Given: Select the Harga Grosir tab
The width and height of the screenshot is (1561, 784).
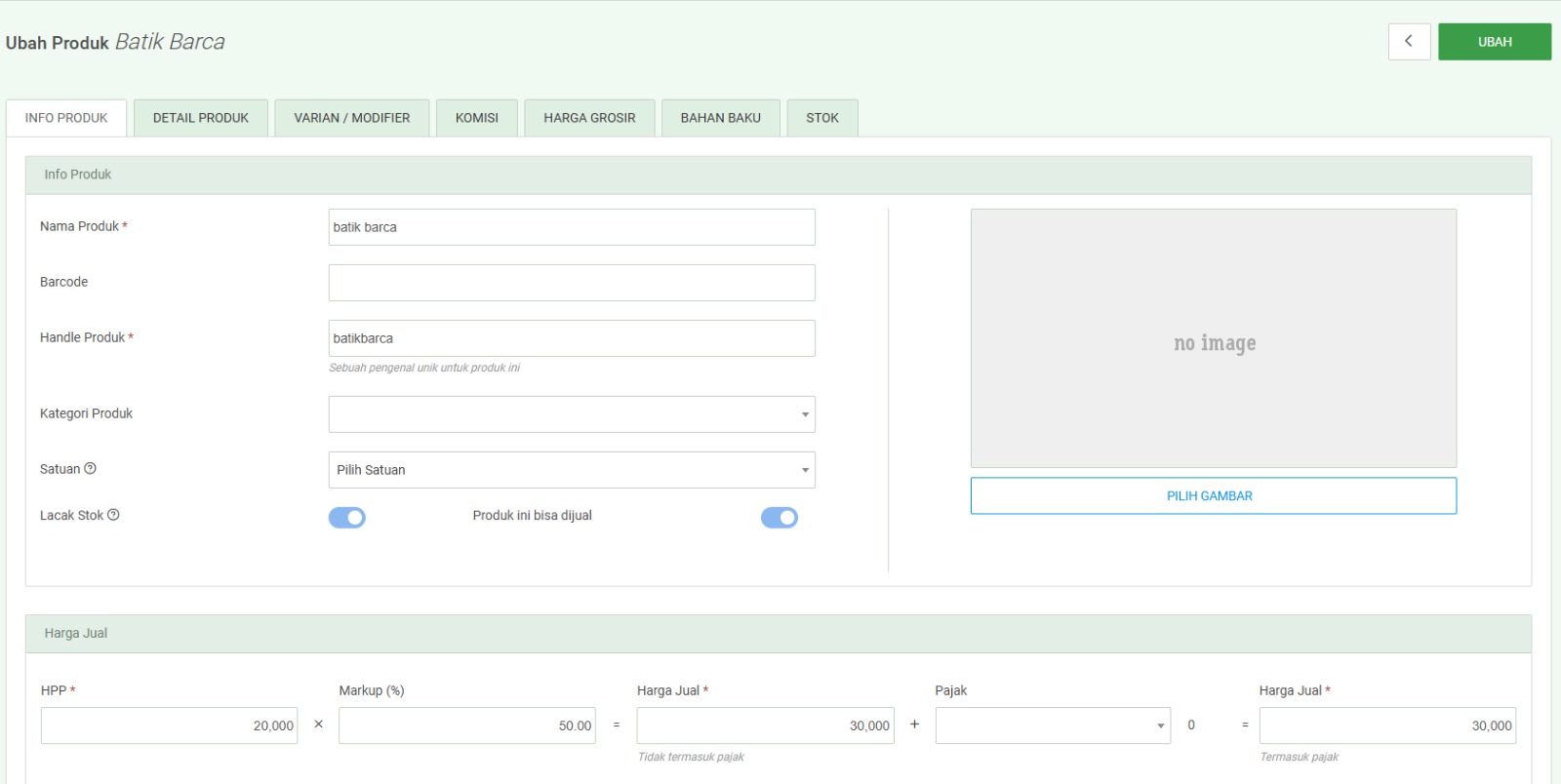Looking at the screenshot, I should tap(589, 118).
